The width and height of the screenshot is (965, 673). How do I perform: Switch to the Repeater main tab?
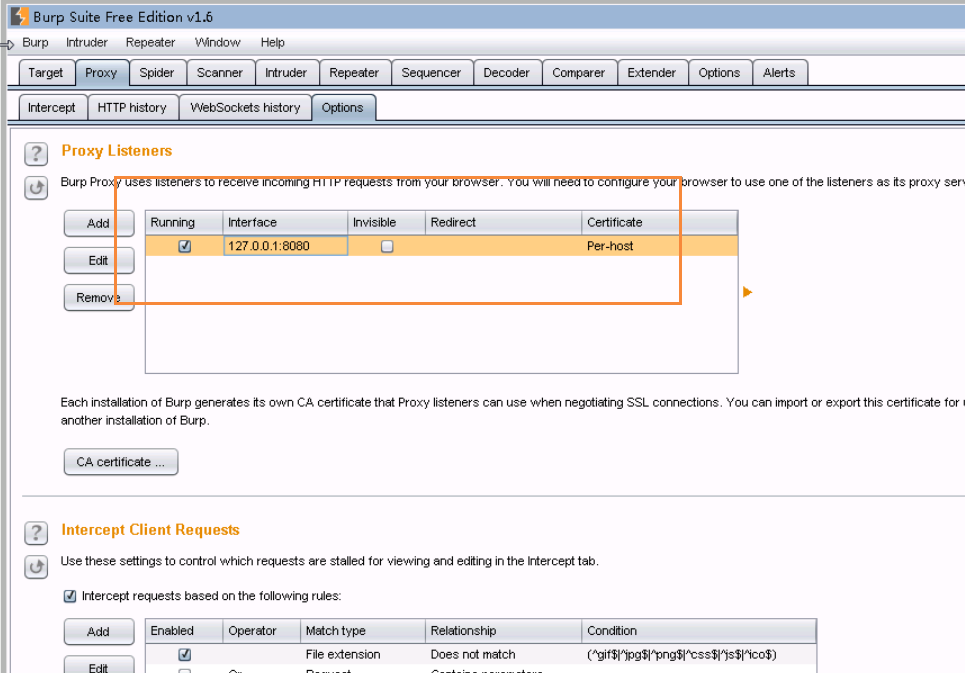[354, 73]
